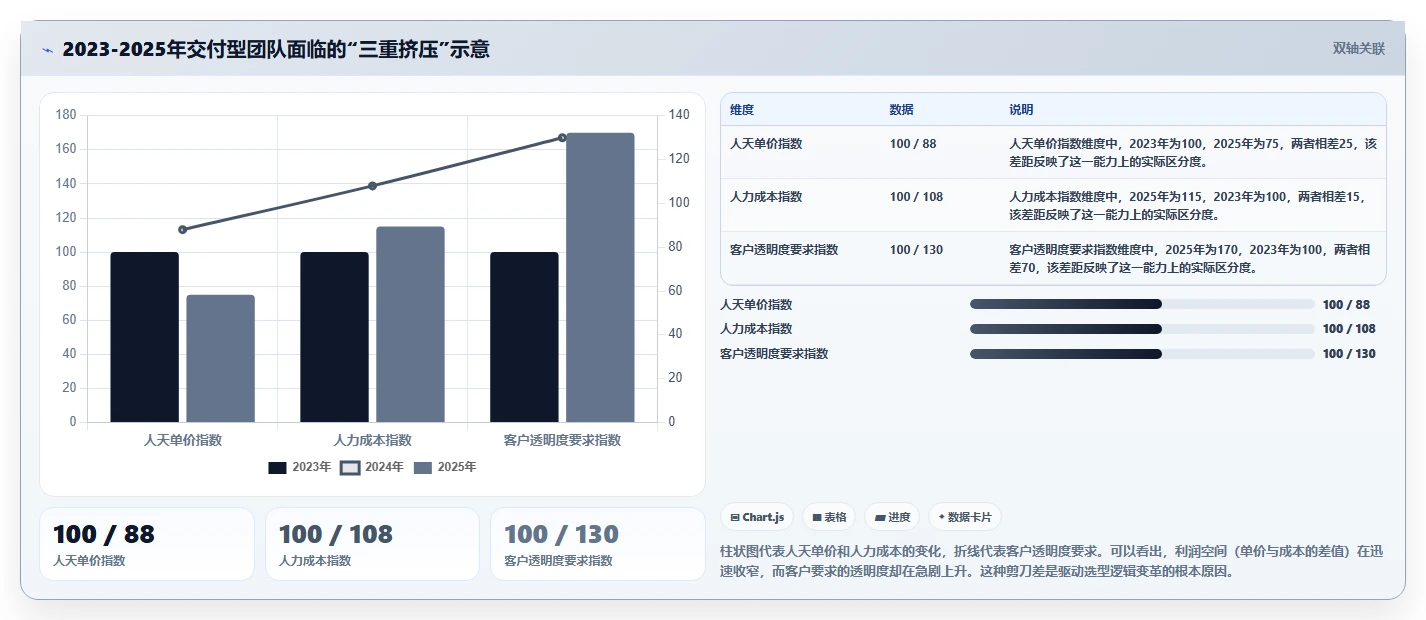
Task: Click the 说明 column header in the table
Action: coord(1021,110)
